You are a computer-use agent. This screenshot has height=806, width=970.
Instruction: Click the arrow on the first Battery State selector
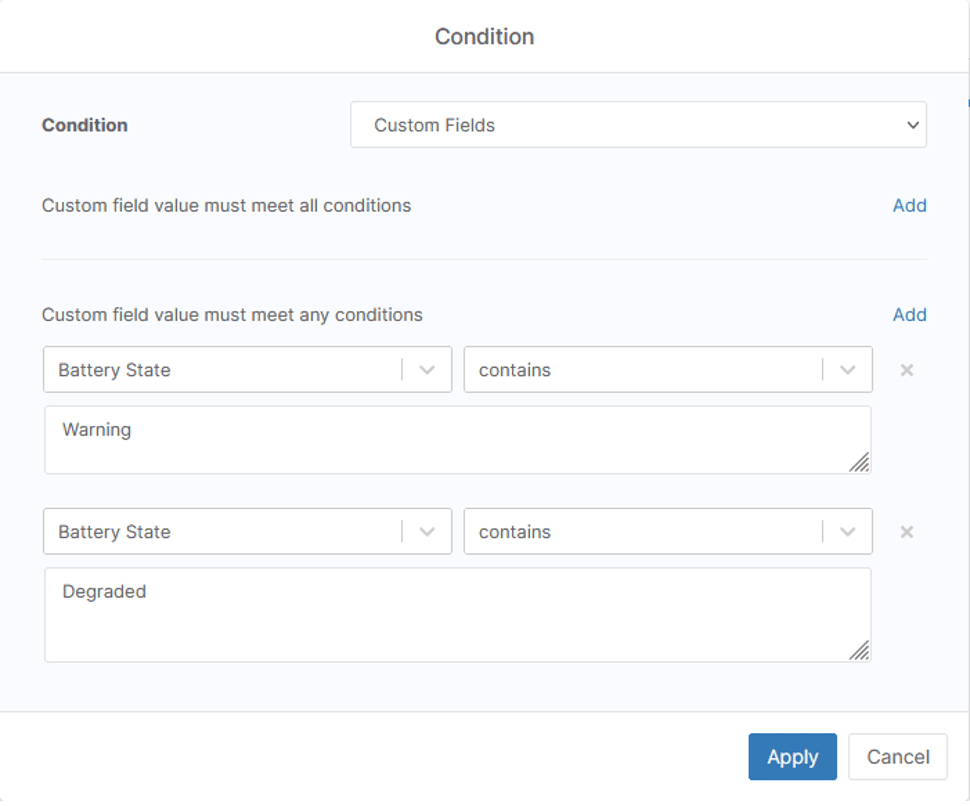tap(428, 369)
